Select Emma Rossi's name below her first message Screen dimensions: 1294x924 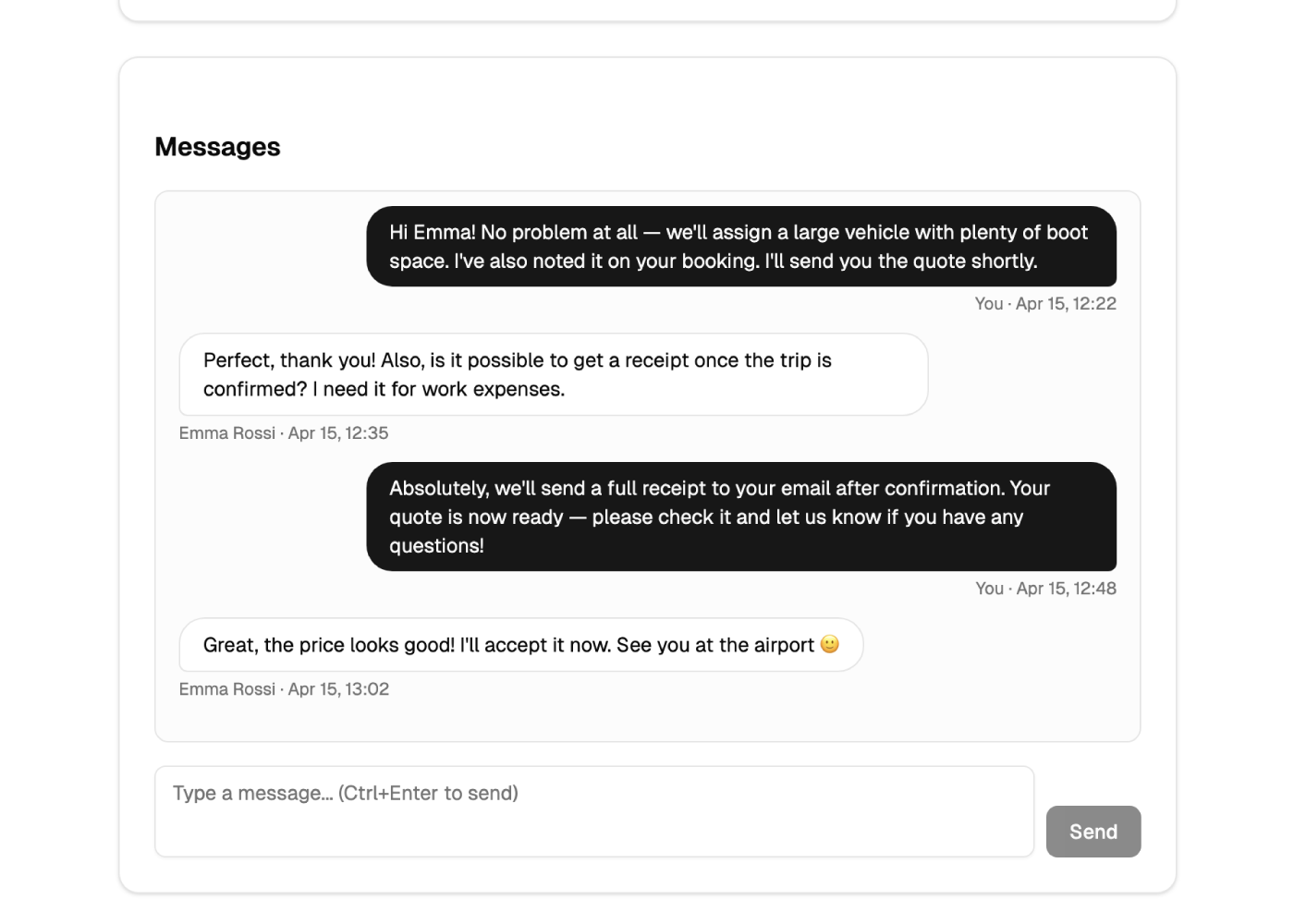click(226, 432)
